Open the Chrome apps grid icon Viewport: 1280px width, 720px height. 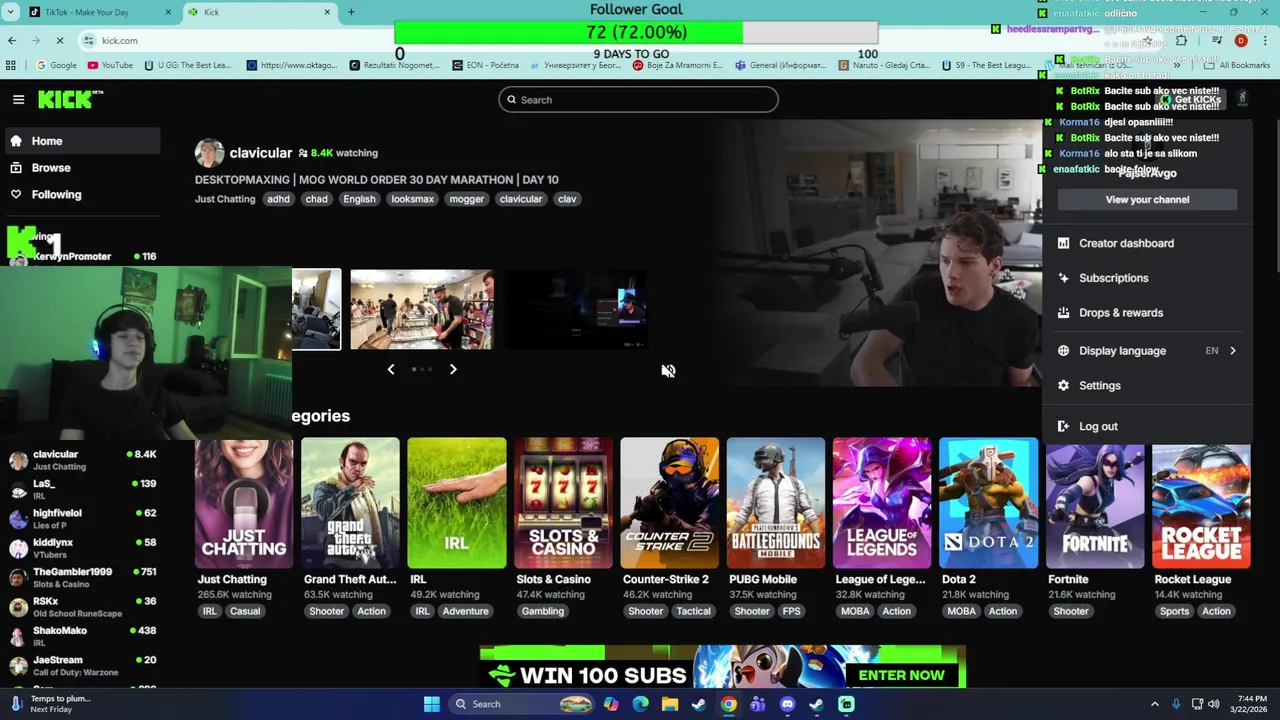pyautogui.click(x=11, y=65)
